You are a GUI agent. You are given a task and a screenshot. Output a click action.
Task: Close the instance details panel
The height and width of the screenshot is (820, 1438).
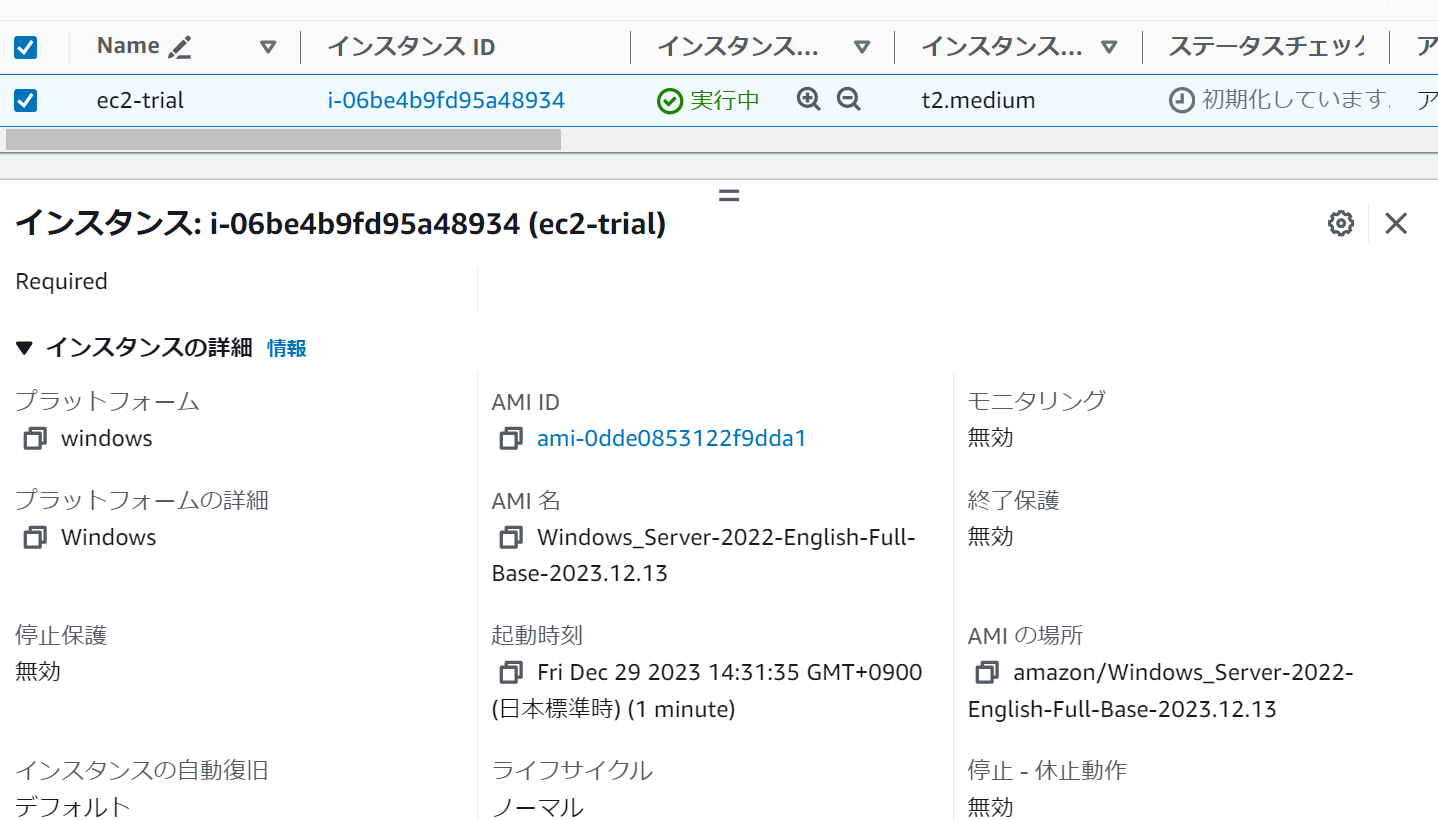(x=1396, y=223)
